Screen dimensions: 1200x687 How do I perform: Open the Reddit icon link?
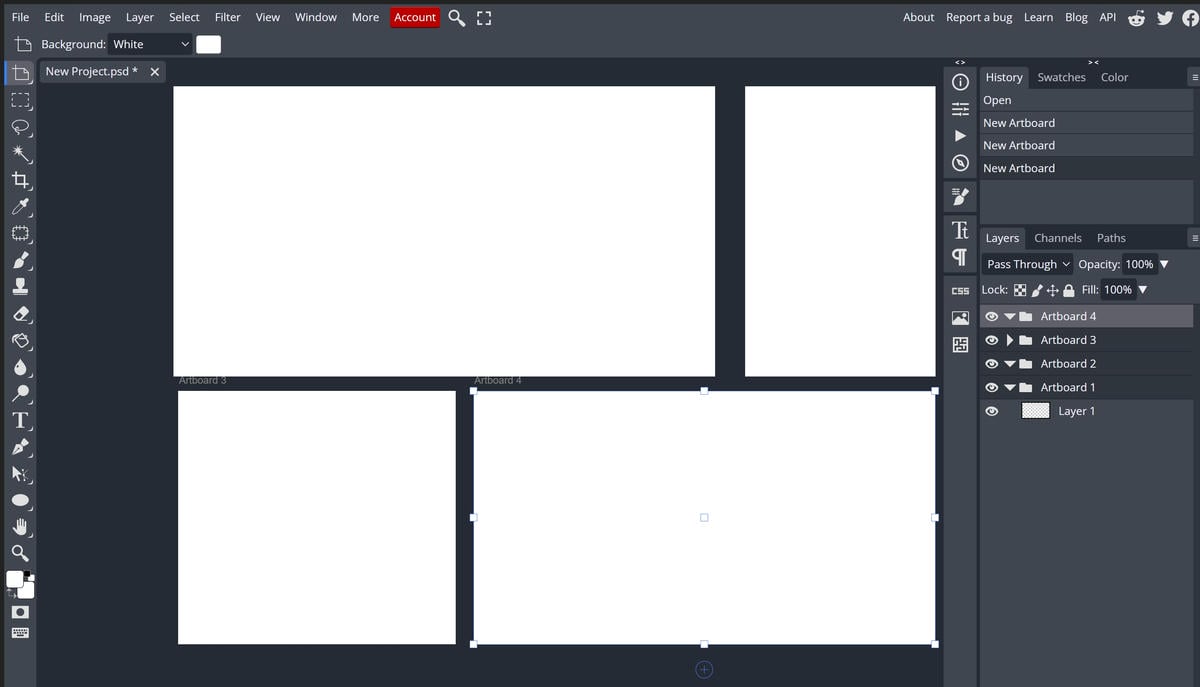coord(1137,17)
